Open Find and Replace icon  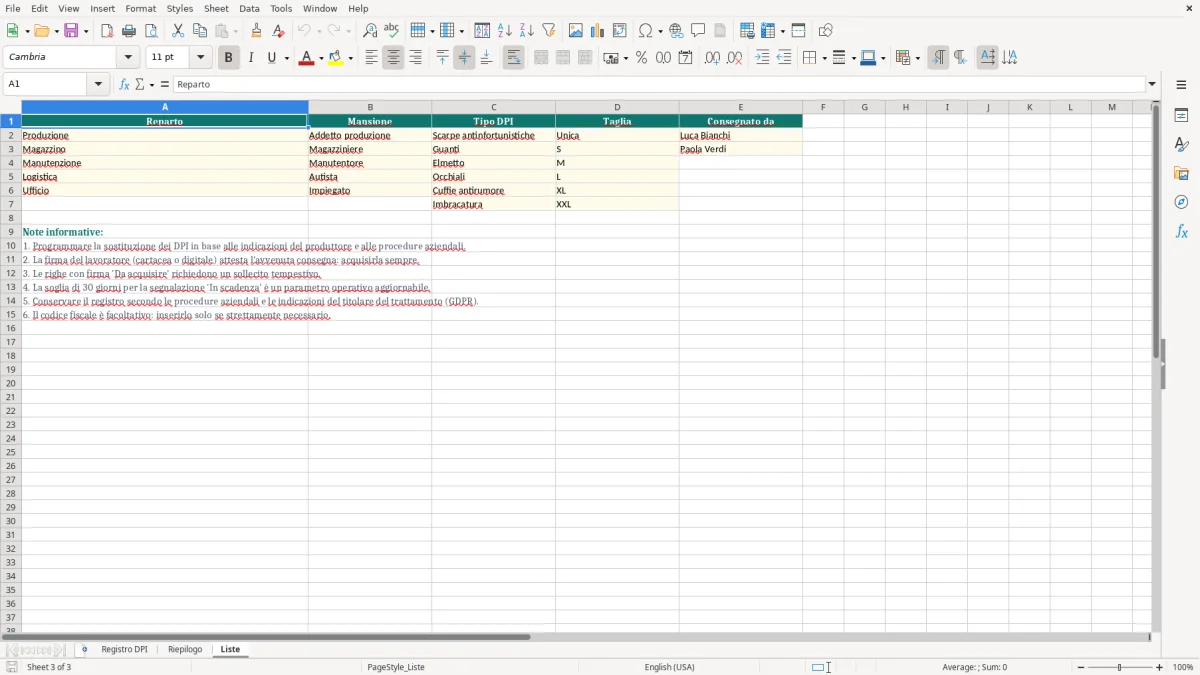(x=370, y=31)
